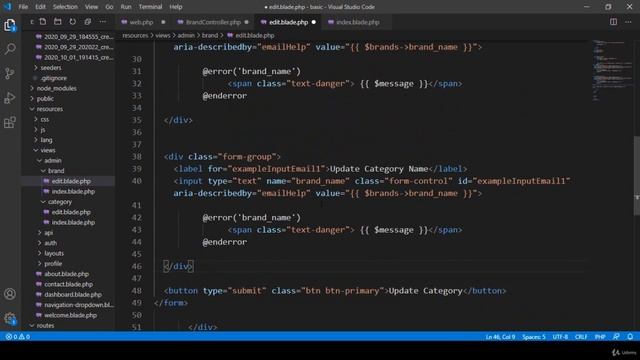
Task: Collapse the brand folder
Action: pos(56,171)
